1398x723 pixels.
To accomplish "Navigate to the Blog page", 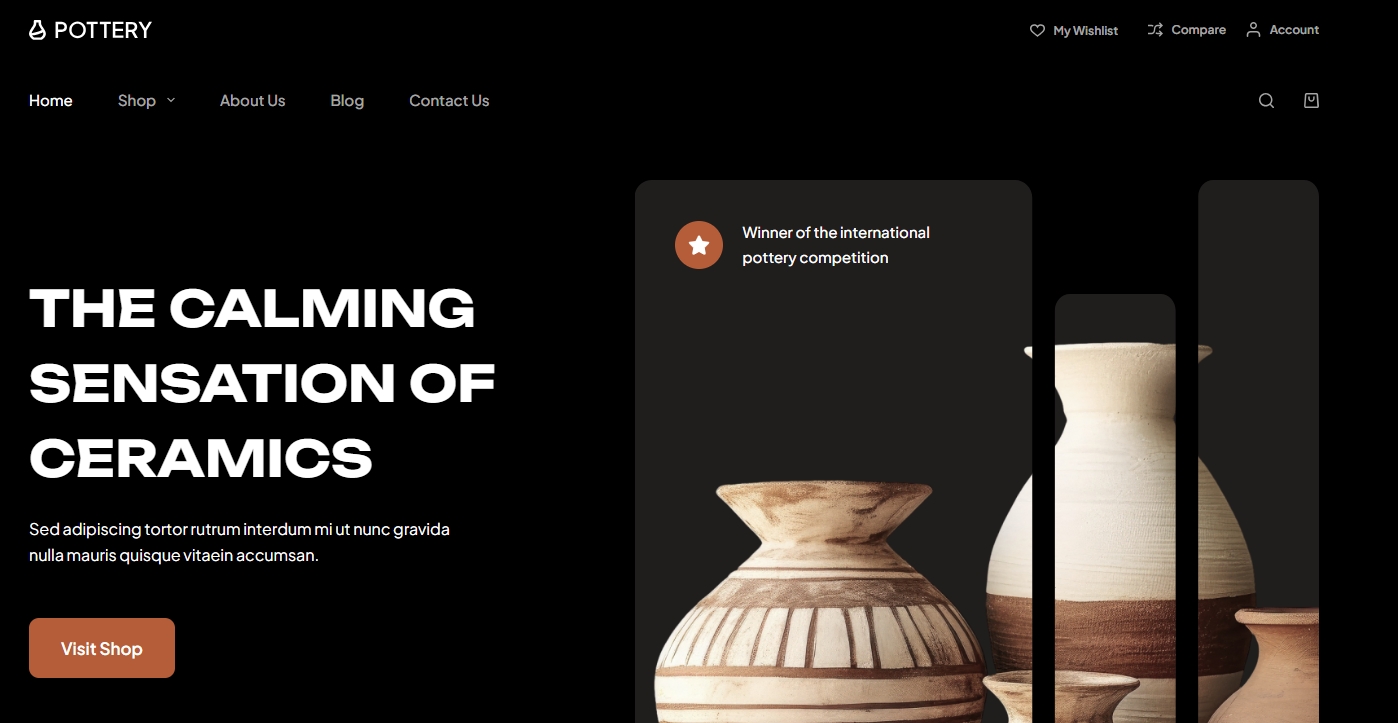I will pyautogui.click(x=347, y=100).
